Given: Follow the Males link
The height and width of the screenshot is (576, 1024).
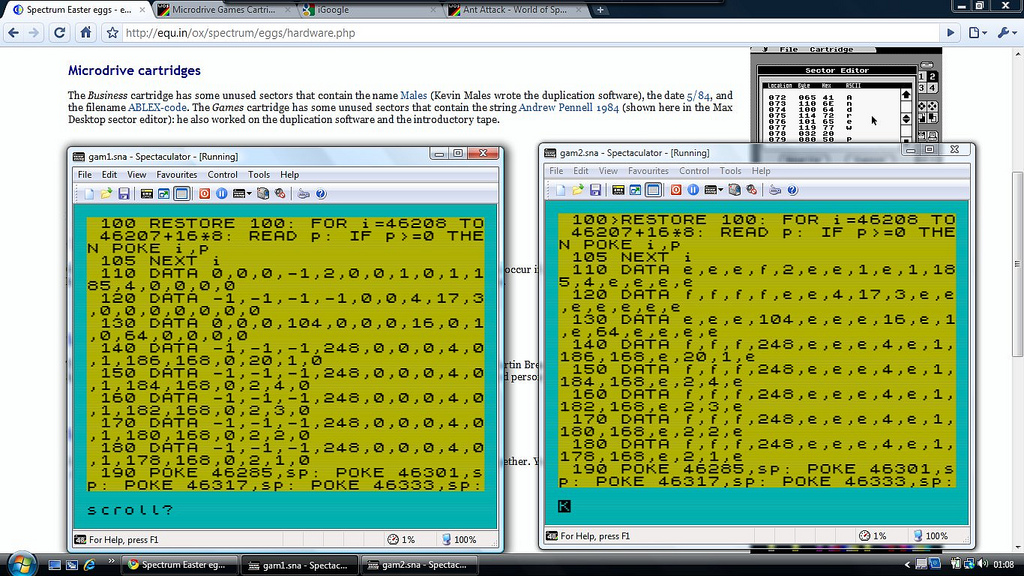Looking at the screenshot, I should (413, 95).
